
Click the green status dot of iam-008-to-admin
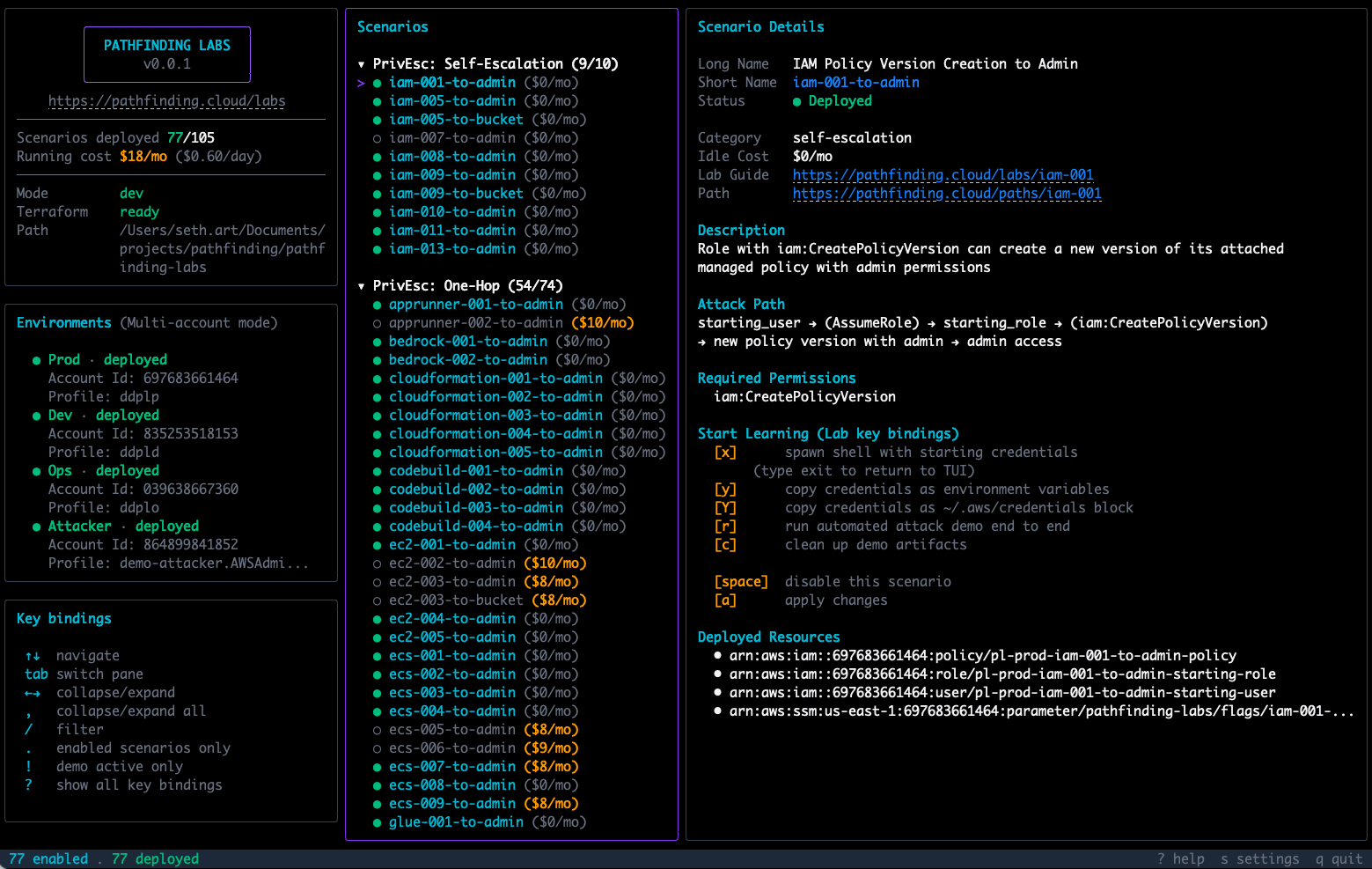coord(378,157)
